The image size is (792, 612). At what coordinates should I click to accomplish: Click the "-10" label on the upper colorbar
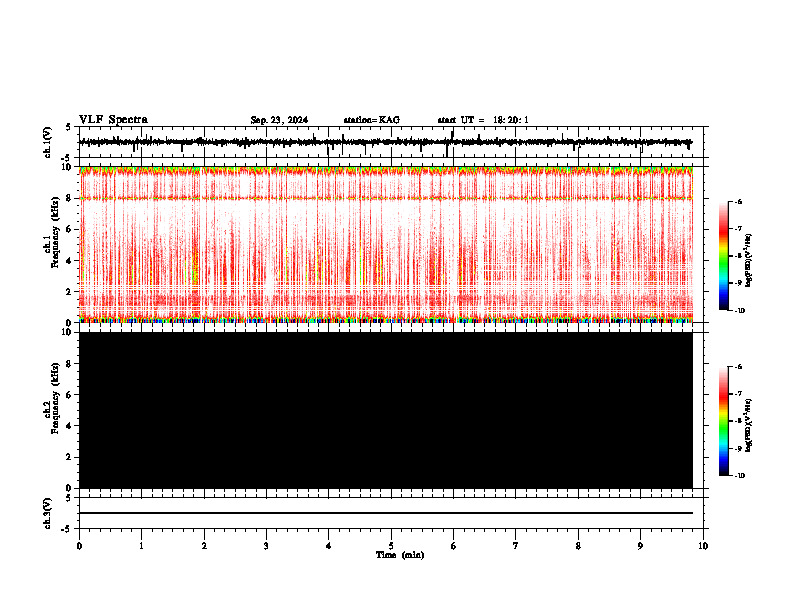point(739,311)
